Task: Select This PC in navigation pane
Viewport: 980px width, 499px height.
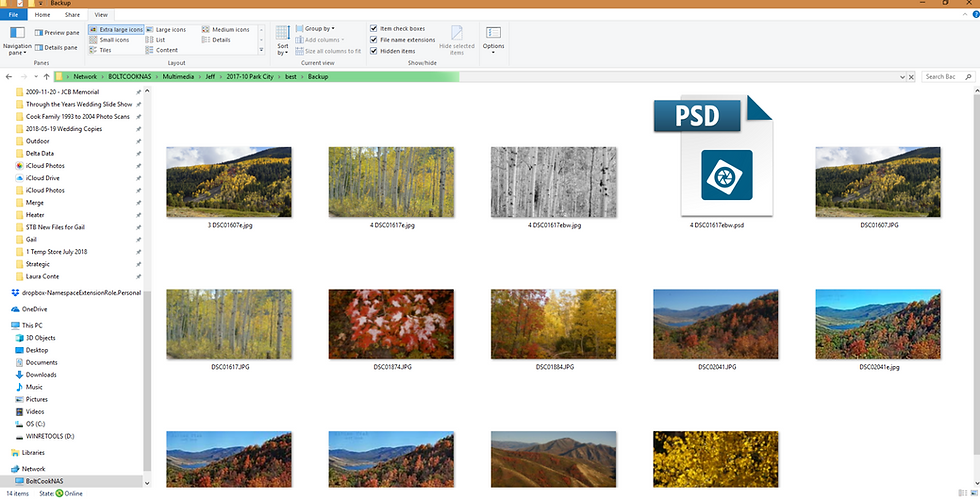Action: 27,325
